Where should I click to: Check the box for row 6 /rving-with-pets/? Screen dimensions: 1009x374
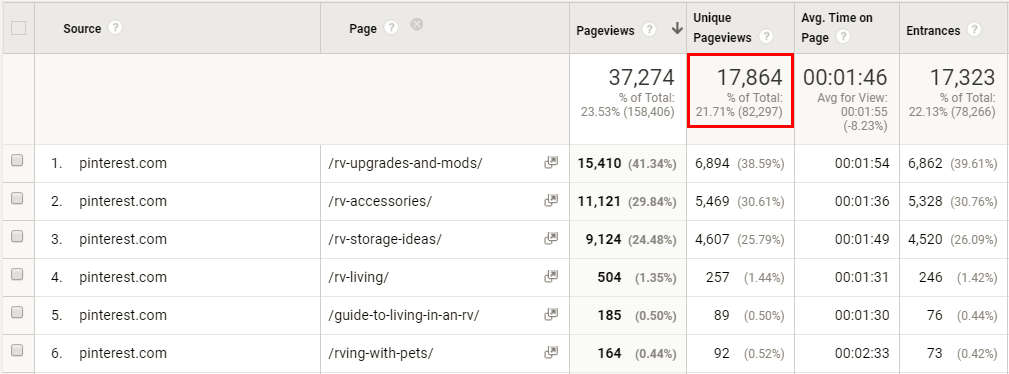tap(17, 351)
